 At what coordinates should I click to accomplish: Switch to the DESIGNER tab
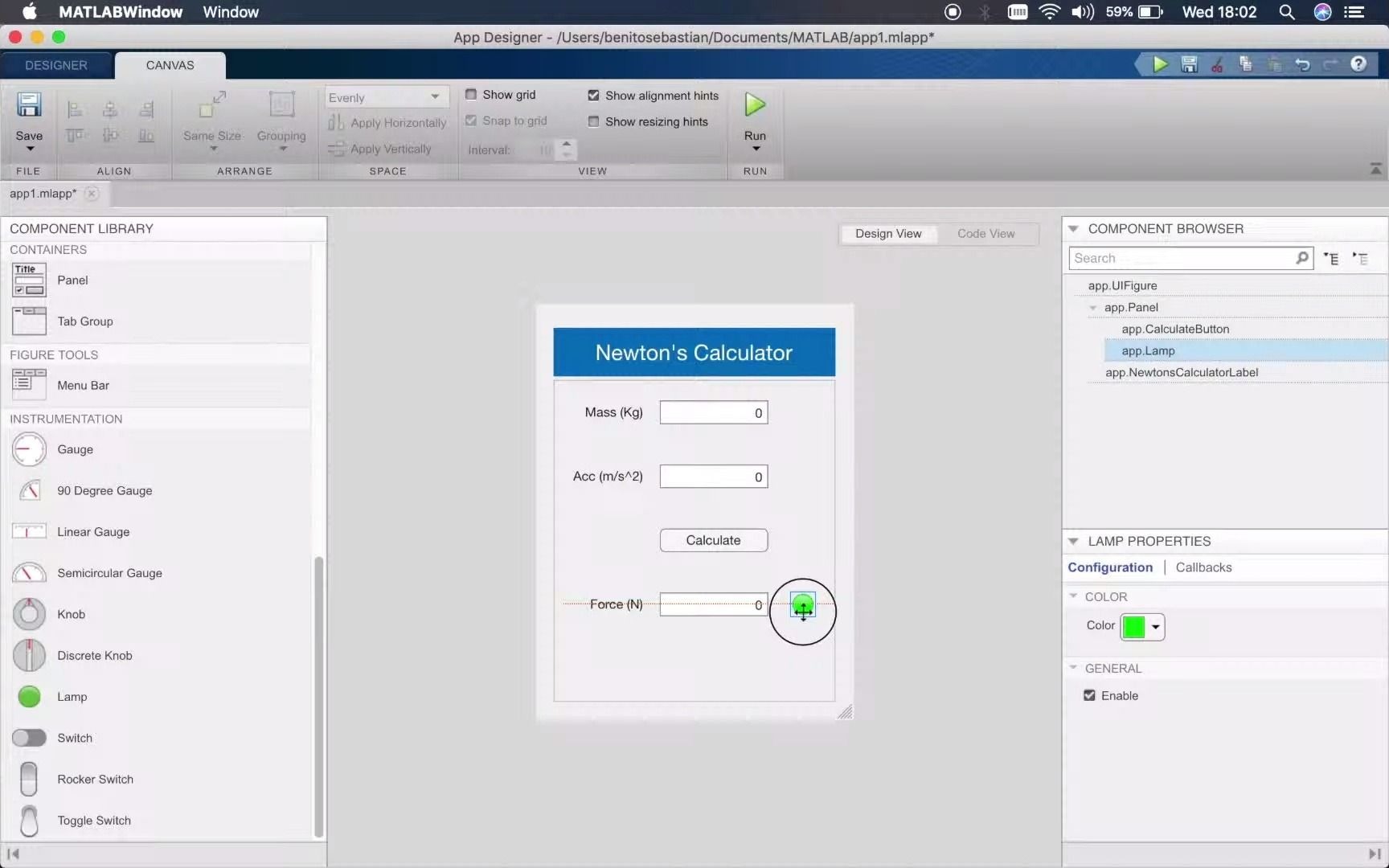coord(55,65)
